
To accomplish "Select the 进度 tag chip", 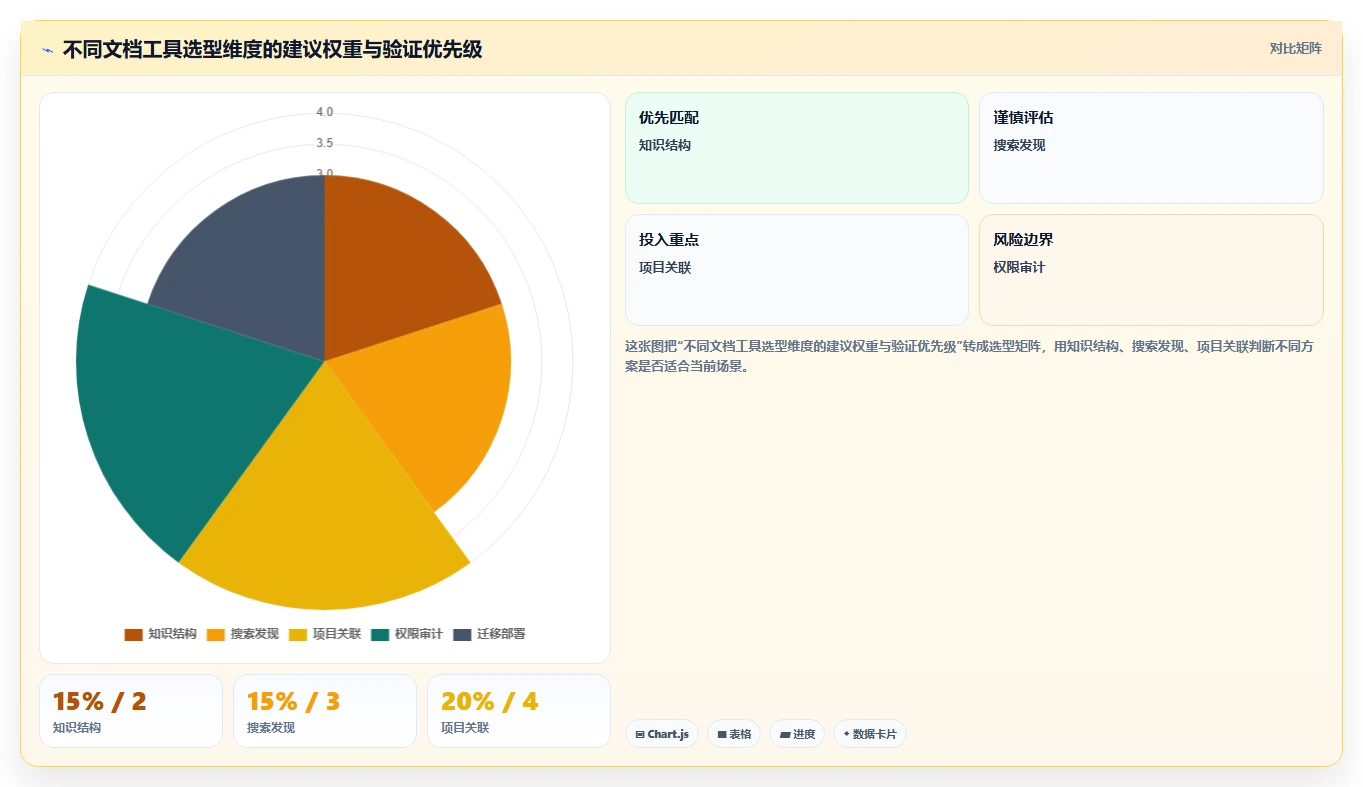I will tap(797, 734).
